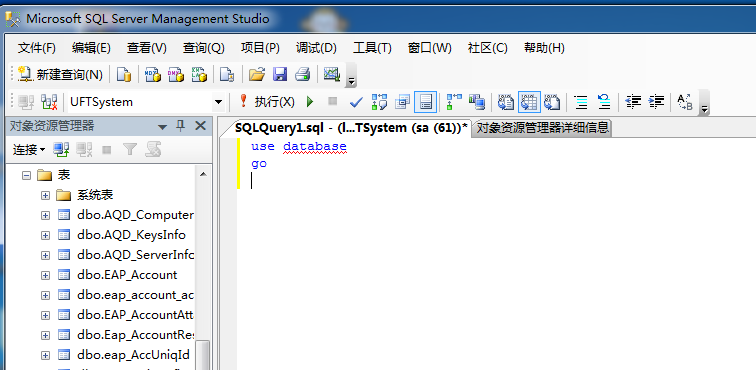Click the comment out selected lines icon
The image size is (756, 370).
point(581,102)
